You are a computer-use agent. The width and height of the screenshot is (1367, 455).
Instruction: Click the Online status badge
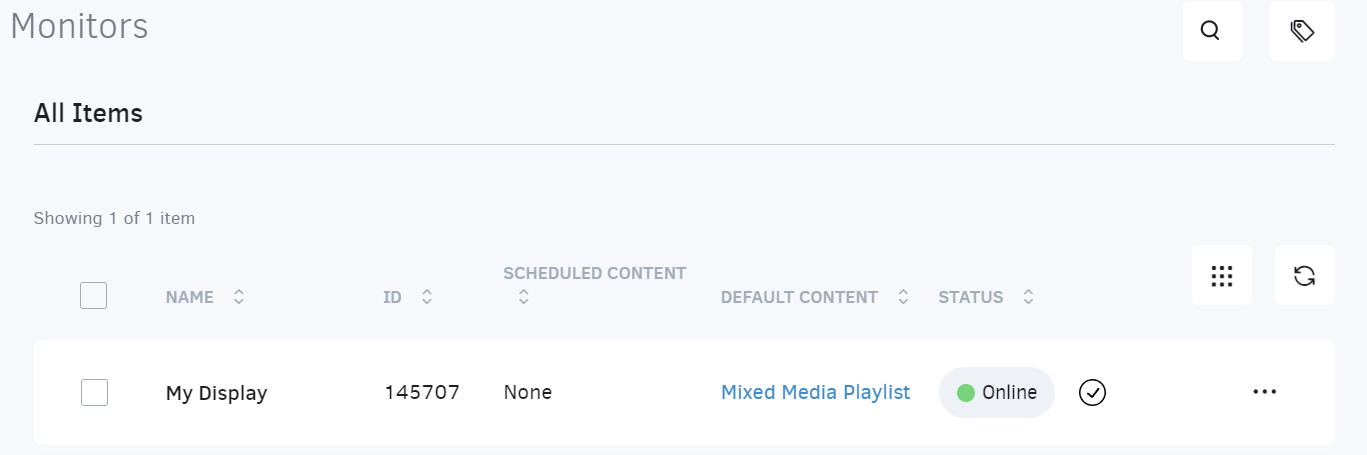tap(996, 393)
